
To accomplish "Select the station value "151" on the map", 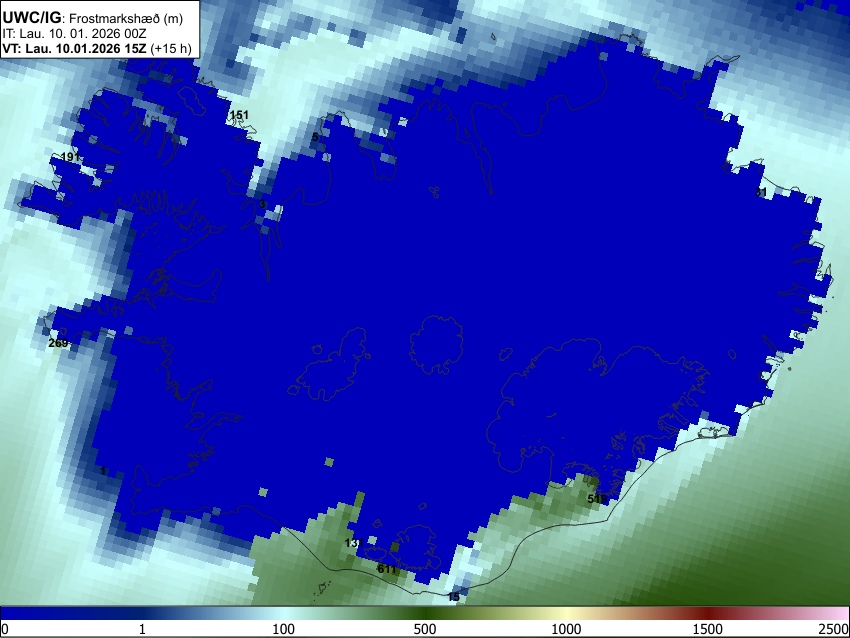I will coord(239,115).
